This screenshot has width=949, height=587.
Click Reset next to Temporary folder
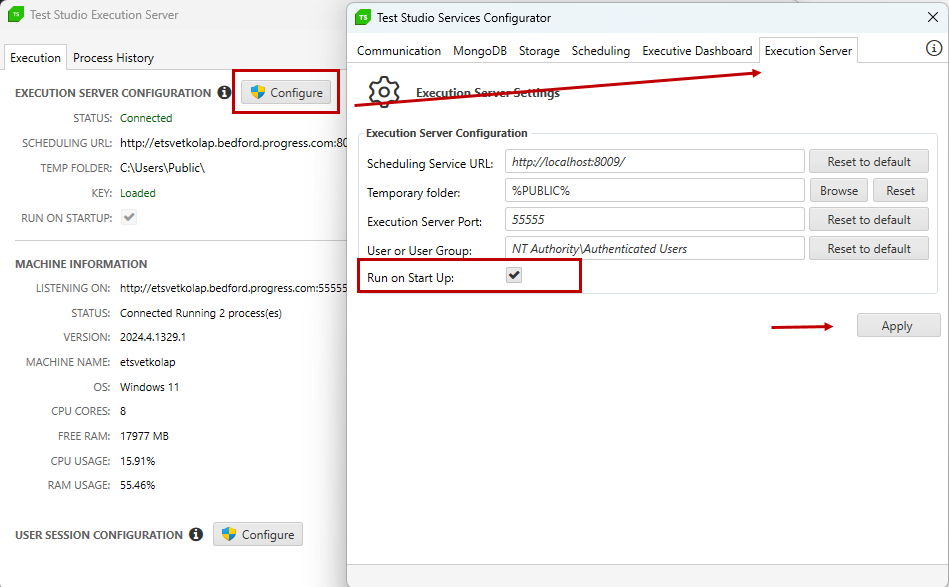pos(900,191)
